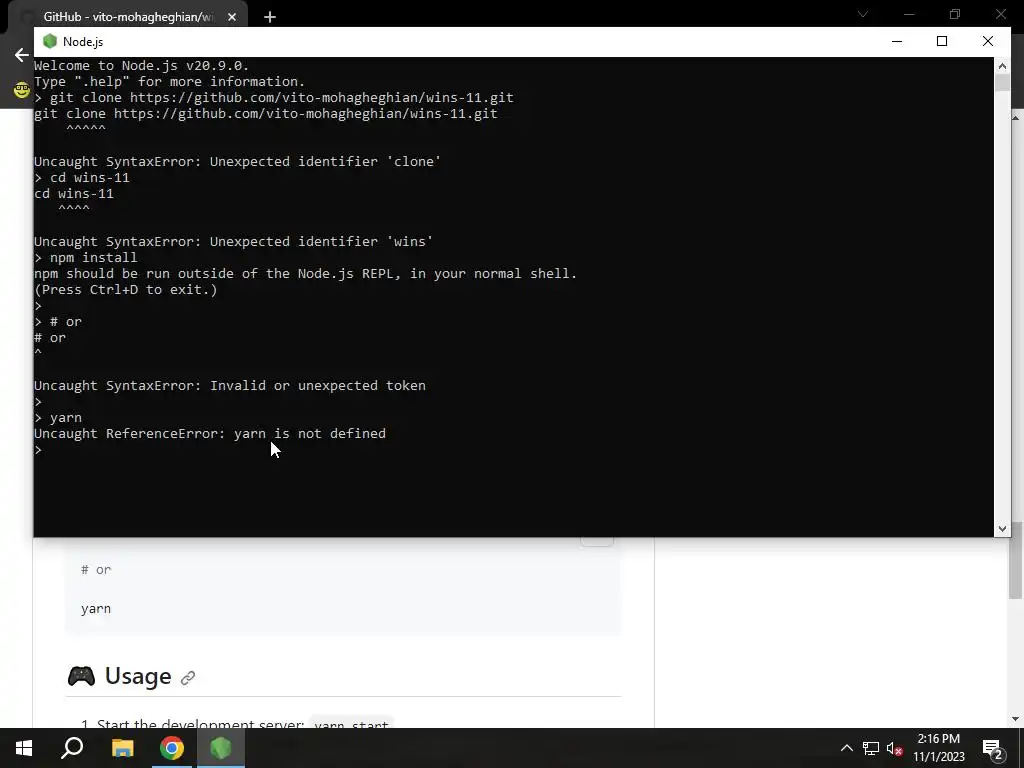Viewport: 1024px width, 768px height.
Task: Open taskbar search magnifier
Action: [72, 748]
